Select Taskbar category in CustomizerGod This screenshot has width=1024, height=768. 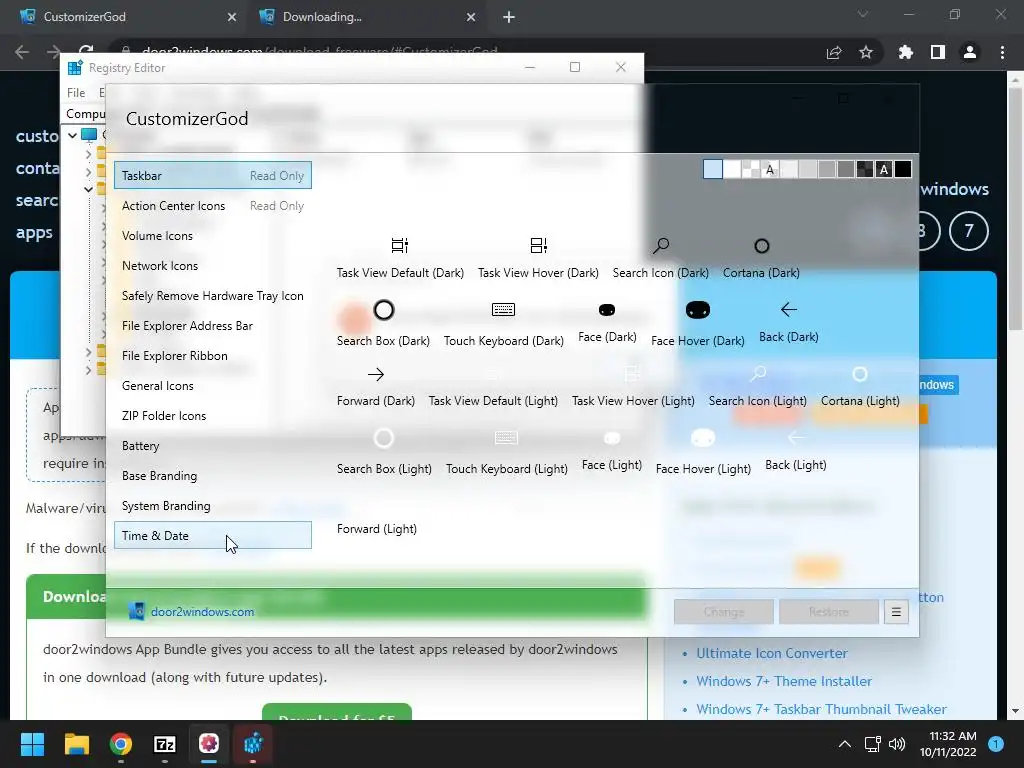pos(212,176)
